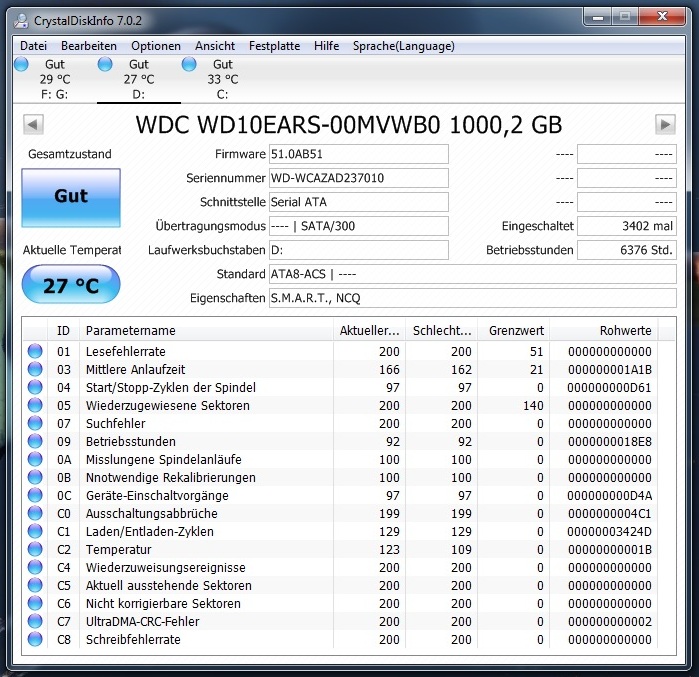Open the Festplatte menu

coord(275,46)
